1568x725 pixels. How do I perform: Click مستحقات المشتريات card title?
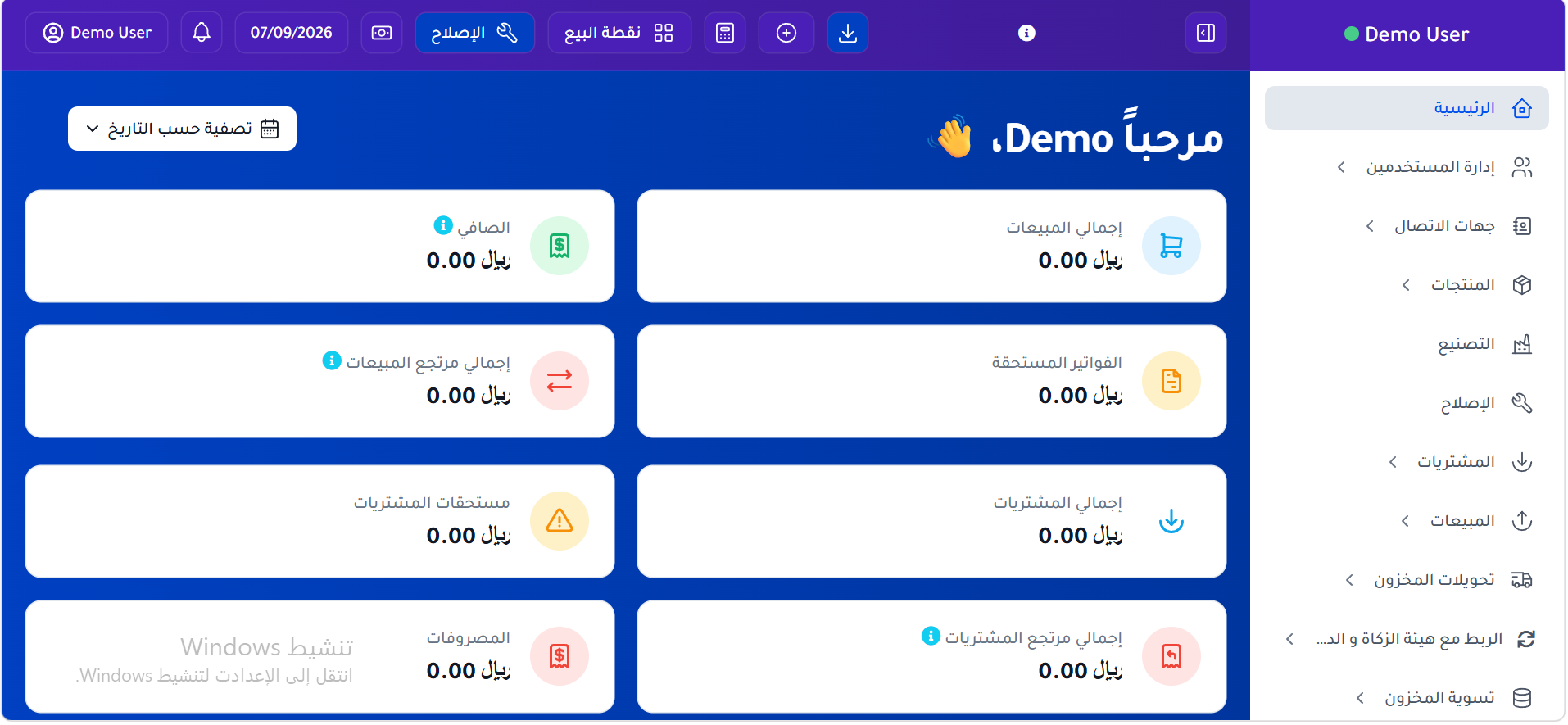[432, 503]
